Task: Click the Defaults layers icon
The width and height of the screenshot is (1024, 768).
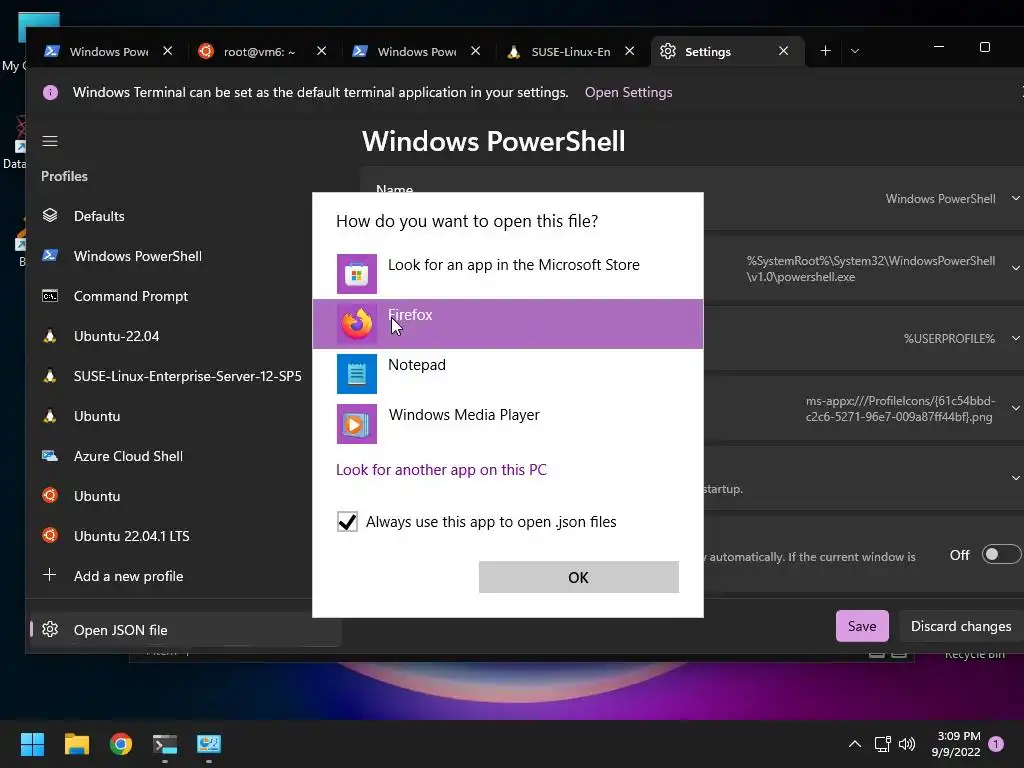Action: coord(50,216)
